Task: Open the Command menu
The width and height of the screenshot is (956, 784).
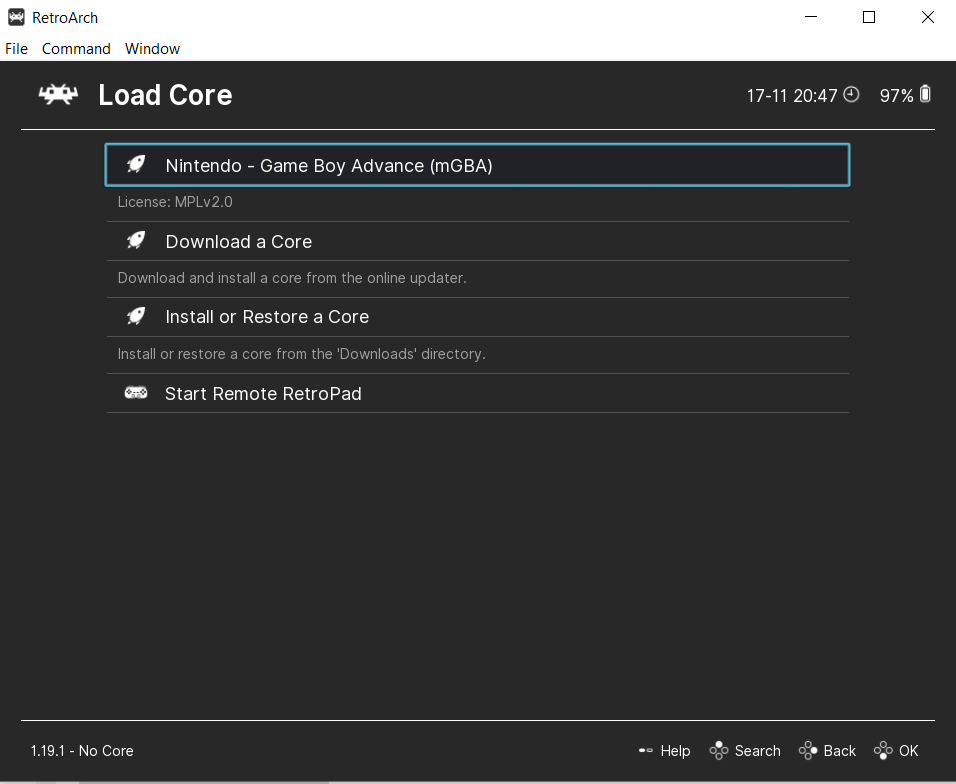Action: 76,48
